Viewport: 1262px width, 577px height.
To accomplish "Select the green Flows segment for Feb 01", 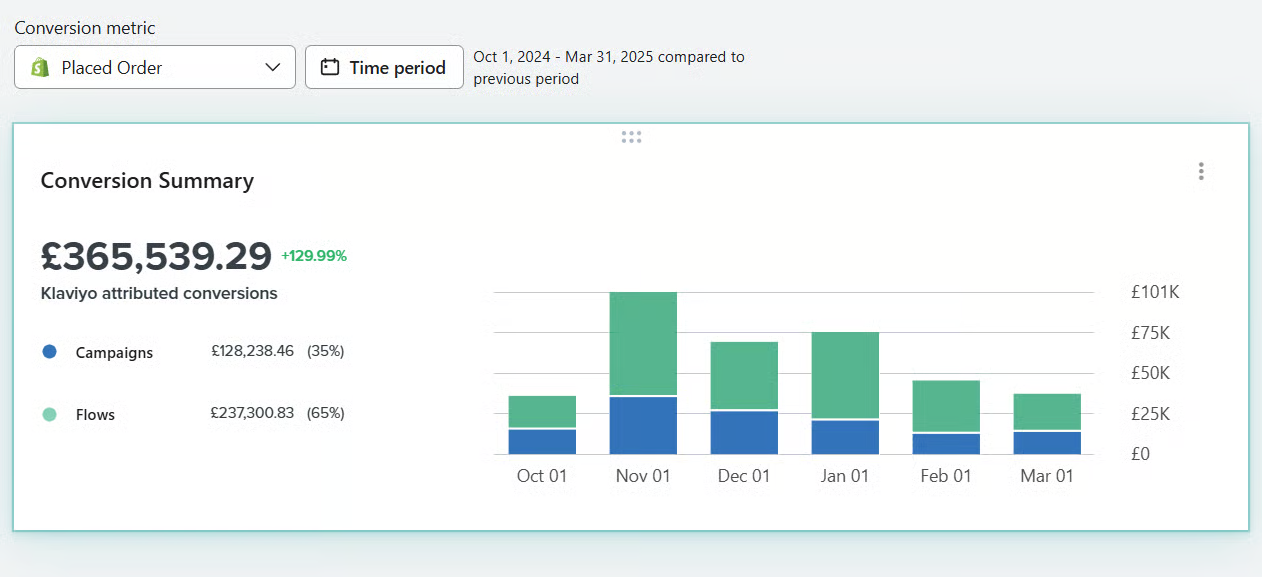I will coord(946,406).
